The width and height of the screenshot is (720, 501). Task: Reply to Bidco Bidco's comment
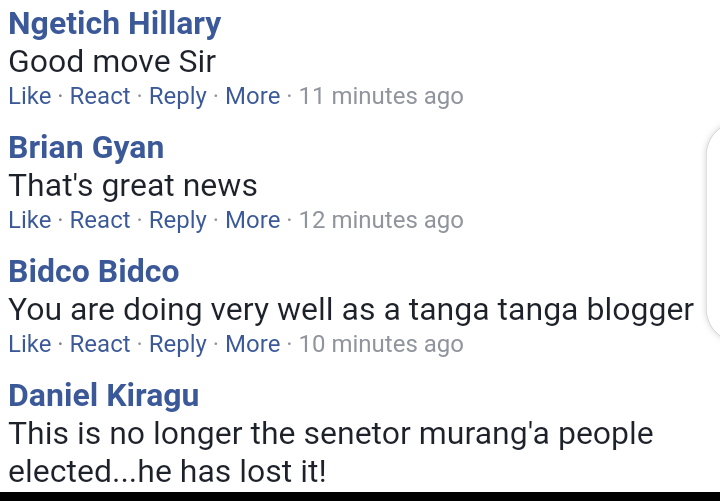tap(178, 345)
